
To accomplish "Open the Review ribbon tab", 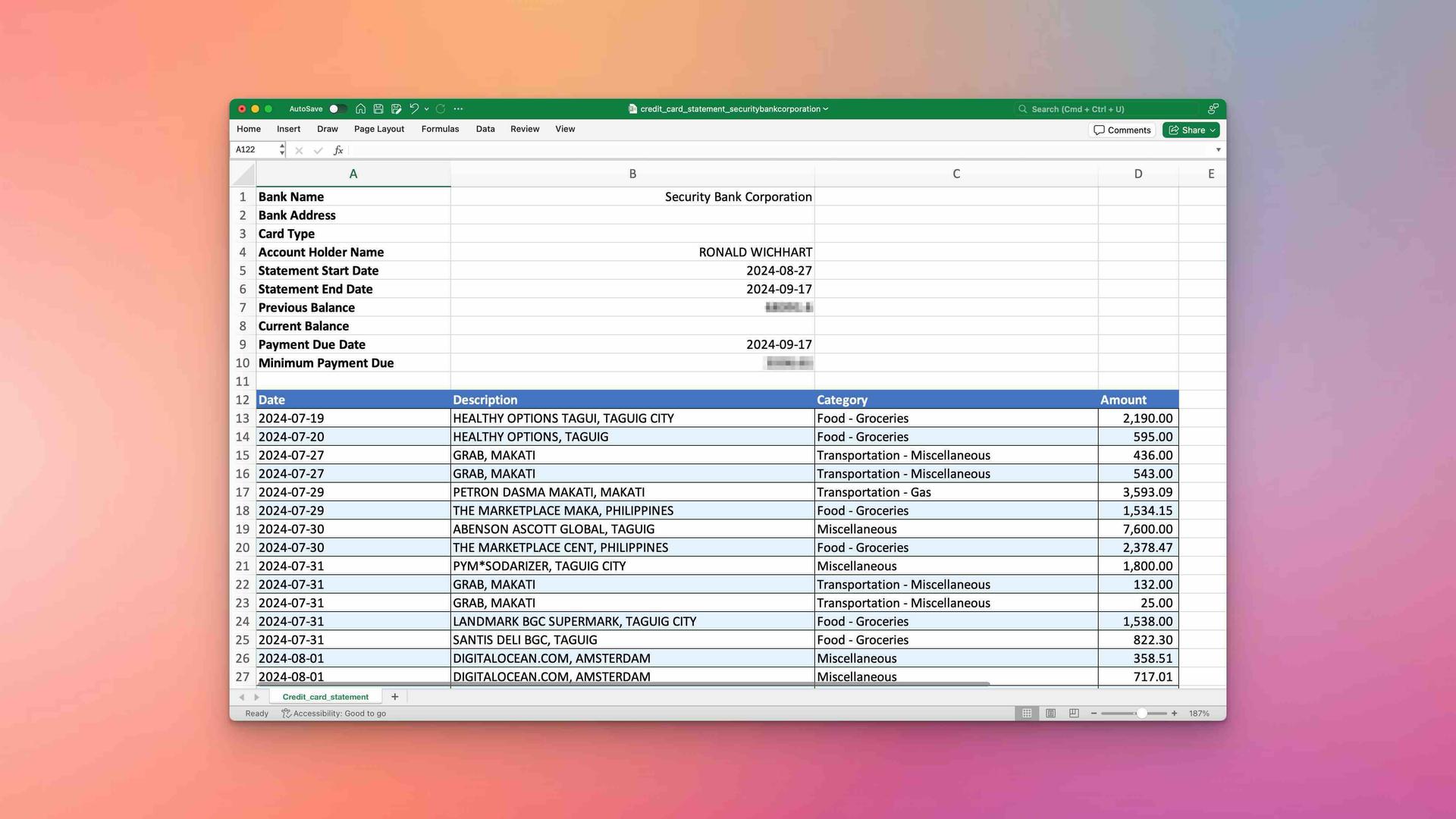I will 525,129.
